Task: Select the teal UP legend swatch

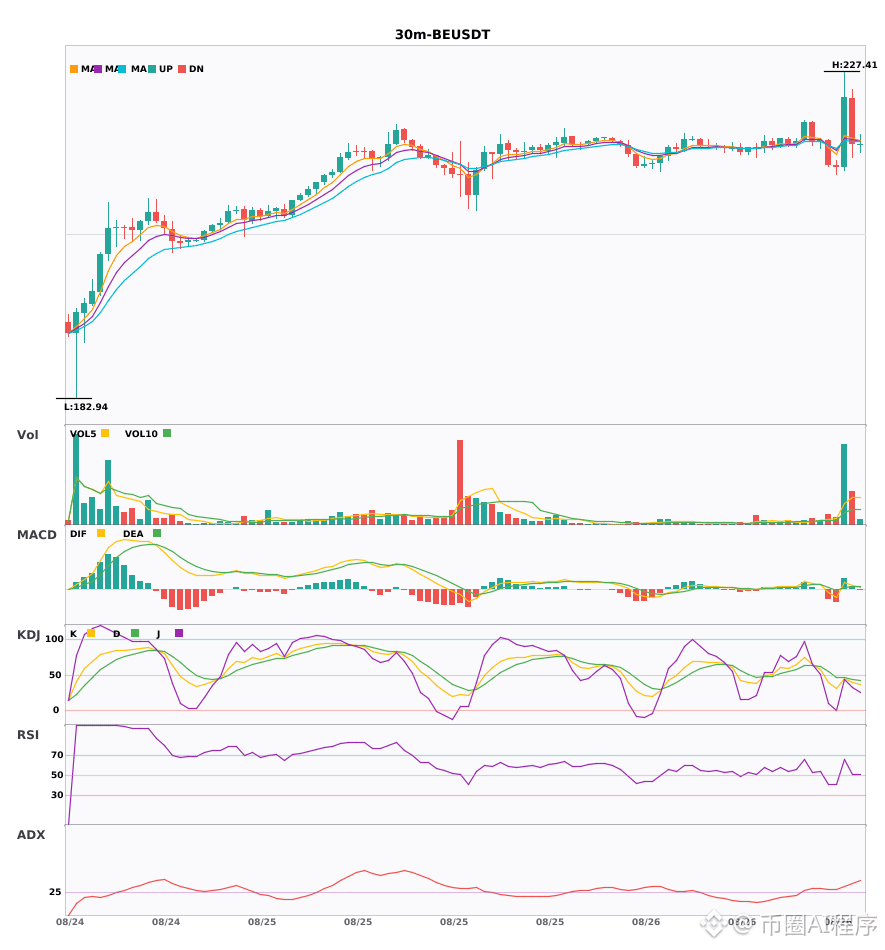Action: coord(152,69)
